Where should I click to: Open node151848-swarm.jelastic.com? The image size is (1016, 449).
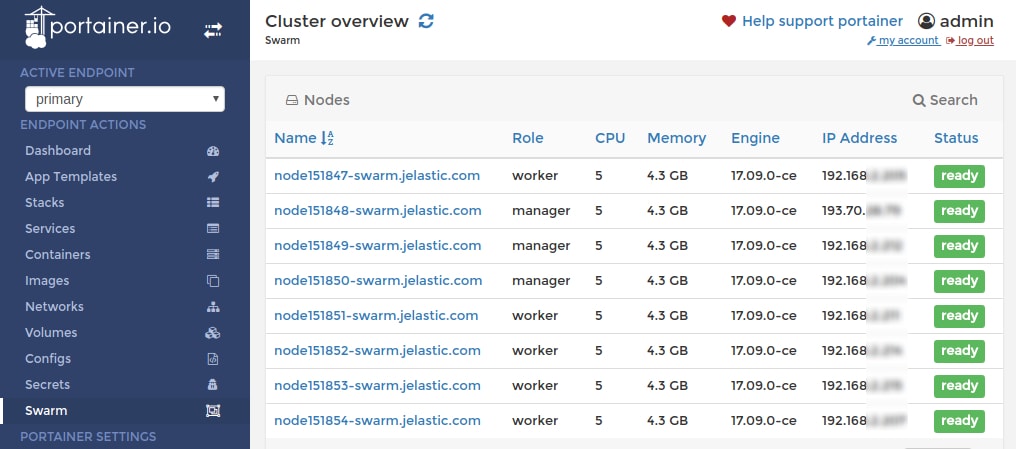(x=378, y=211)
